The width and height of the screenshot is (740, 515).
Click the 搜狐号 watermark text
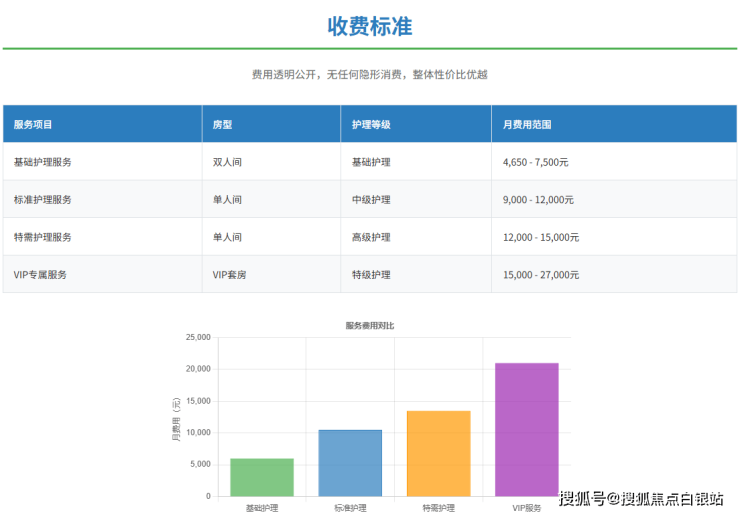tap(581, 499)
